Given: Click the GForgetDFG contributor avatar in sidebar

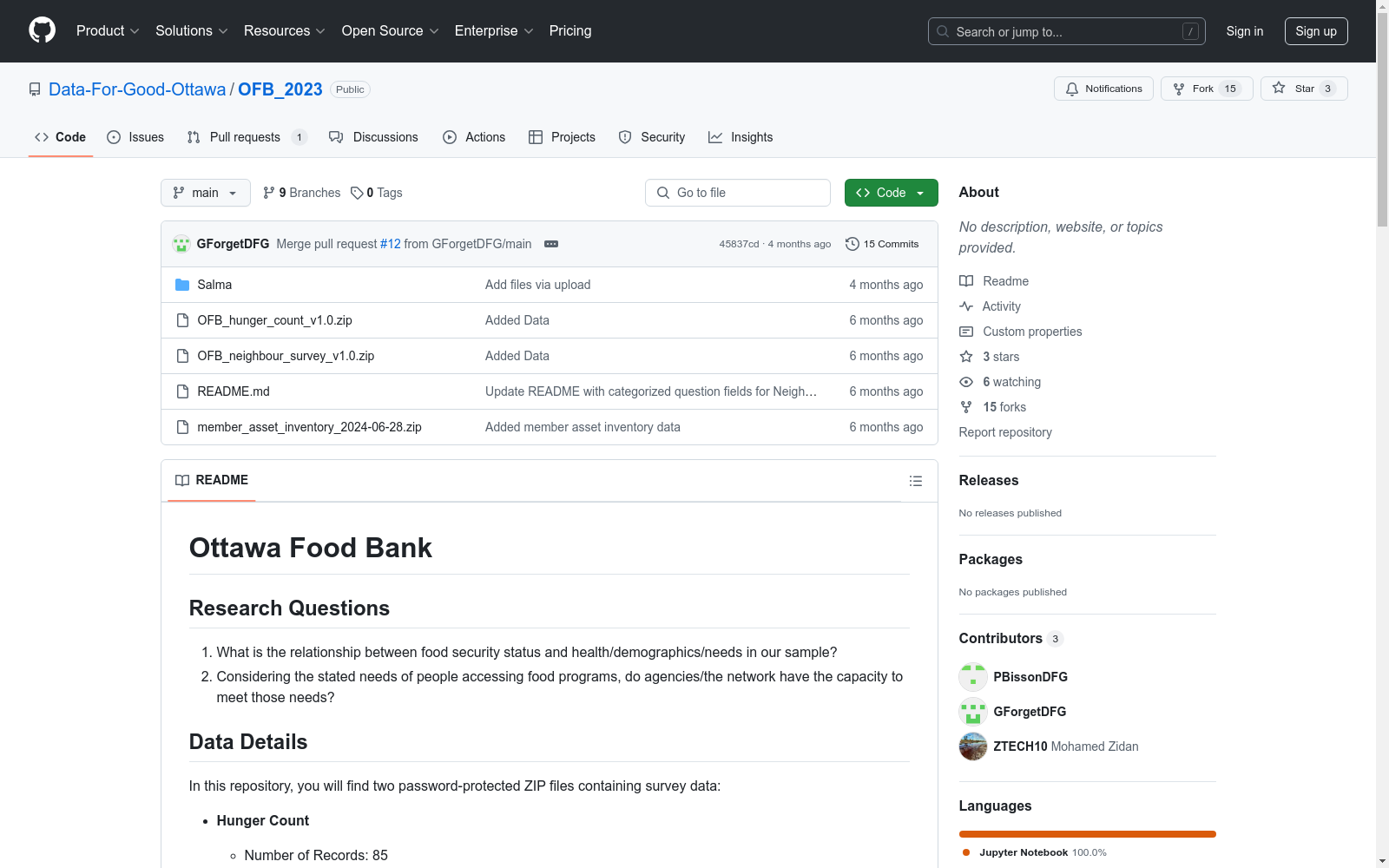Looking at the screenshot, I should tap(973, 712).
